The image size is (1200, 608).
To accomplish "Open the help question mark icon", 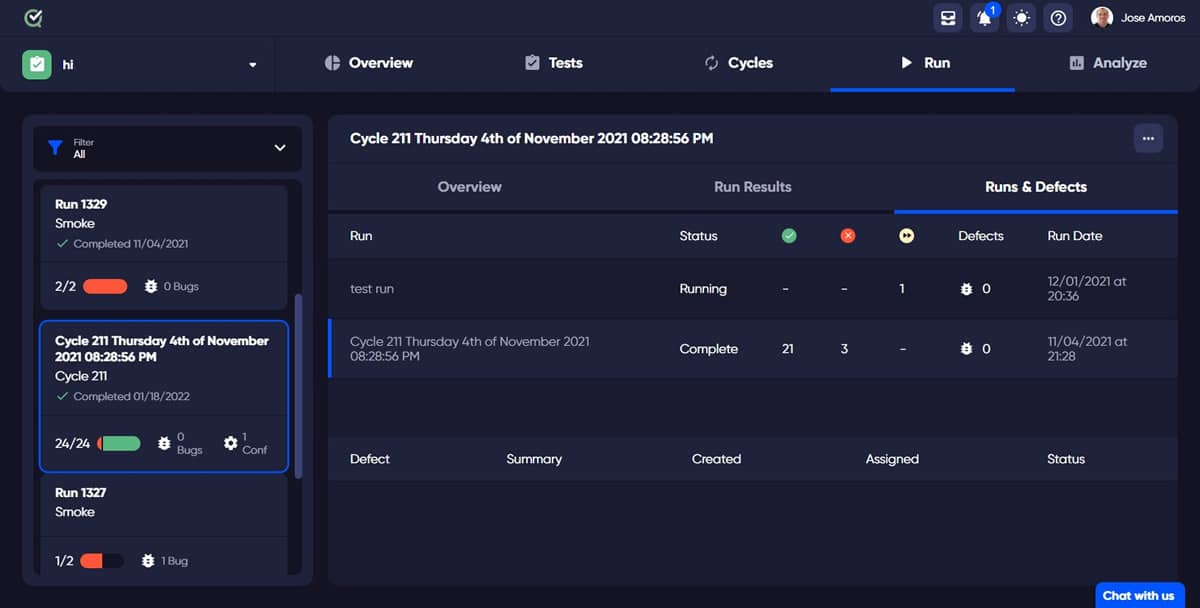I will pos(1058,17).
